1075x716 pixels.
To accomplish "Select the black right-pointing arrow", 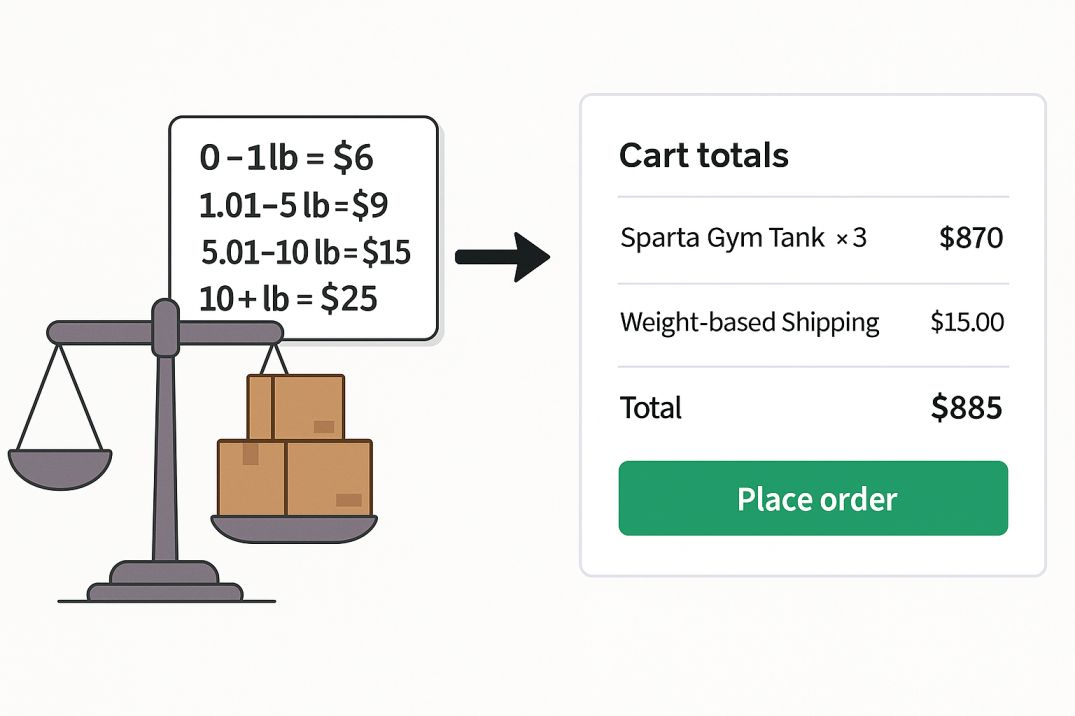I will pos(503,257).
